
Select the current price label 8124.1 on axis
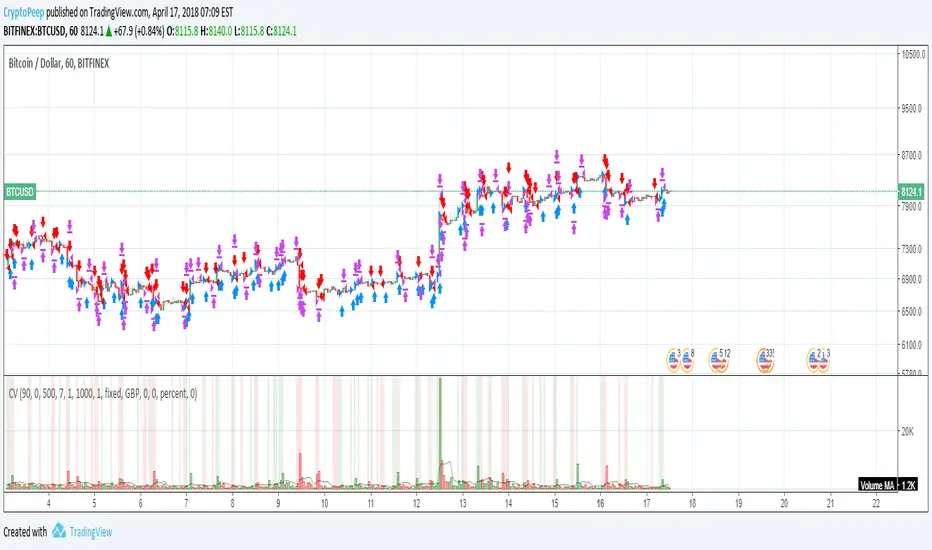pos(911,191)
